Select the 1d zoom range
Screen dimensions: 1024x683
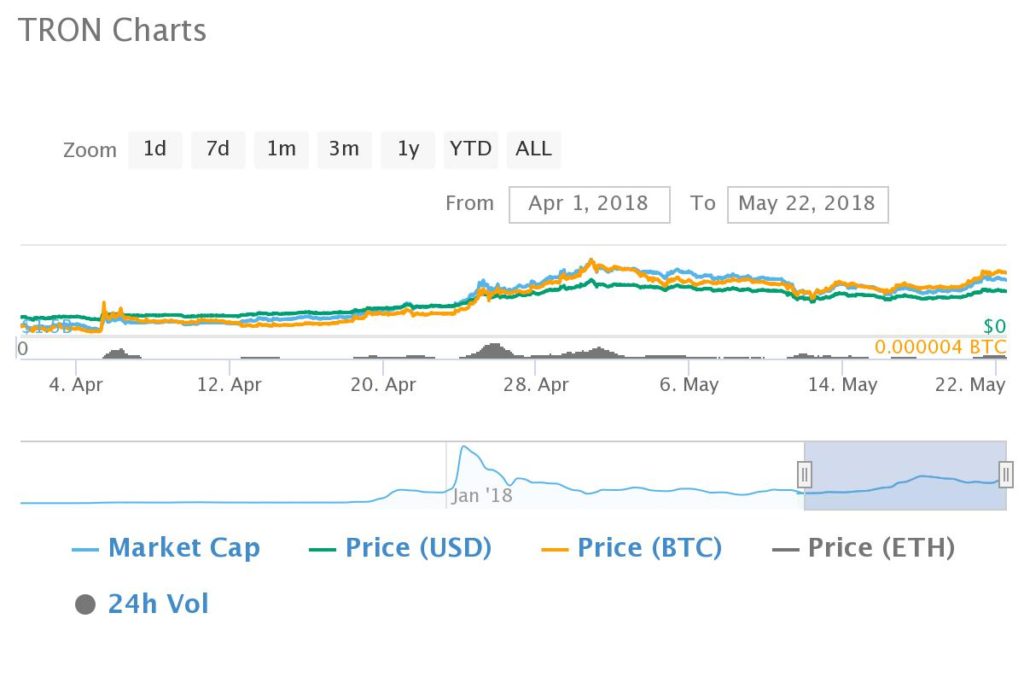pos(155,150)
